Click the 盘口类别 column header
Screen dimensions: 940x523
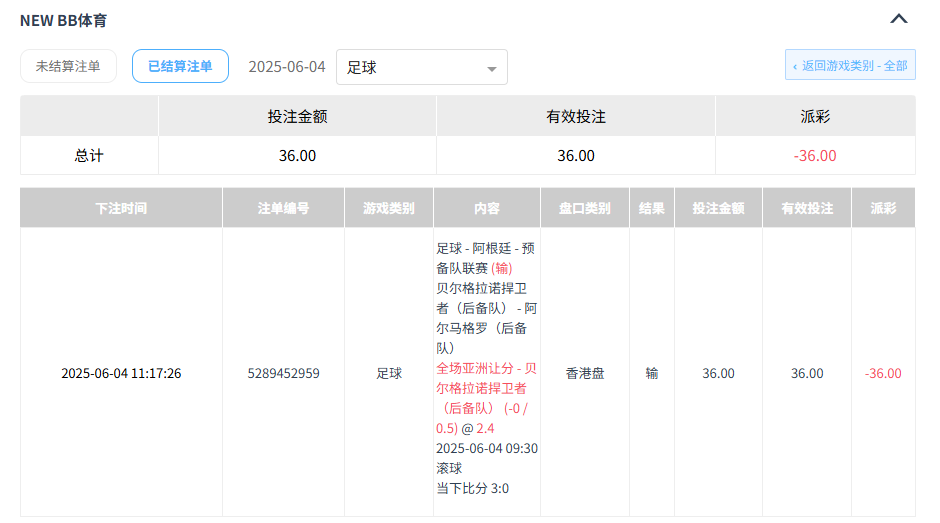coord(584,208)
